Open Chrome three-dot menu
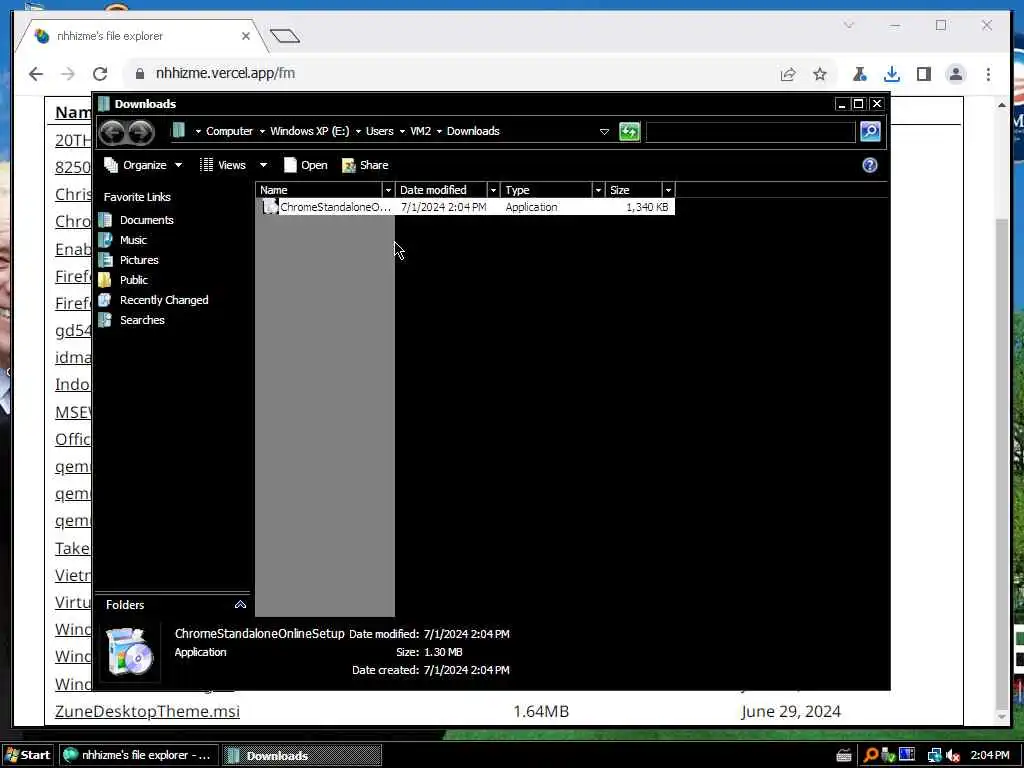 pyautogui.click(x=988, y=74)
